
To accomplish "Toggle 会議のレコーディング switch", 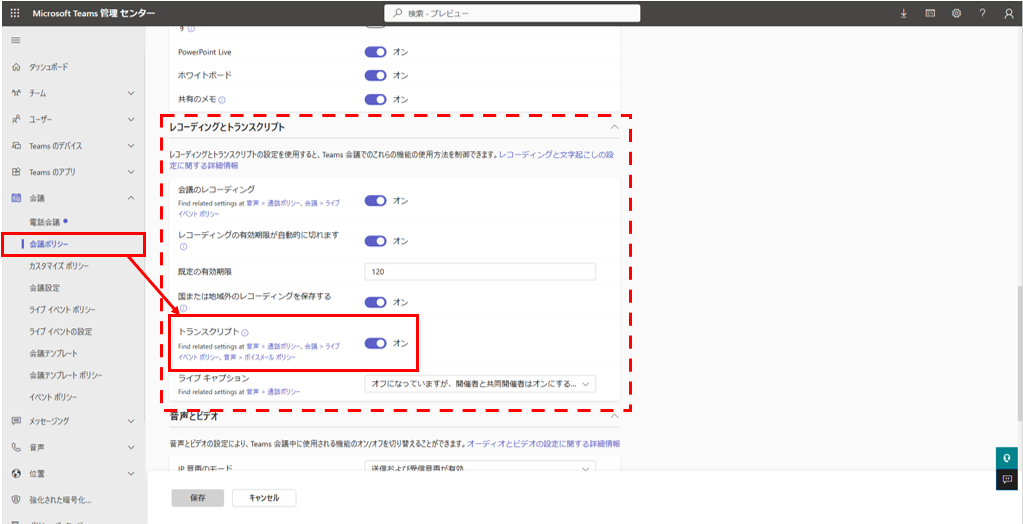I will pos(376,200).
